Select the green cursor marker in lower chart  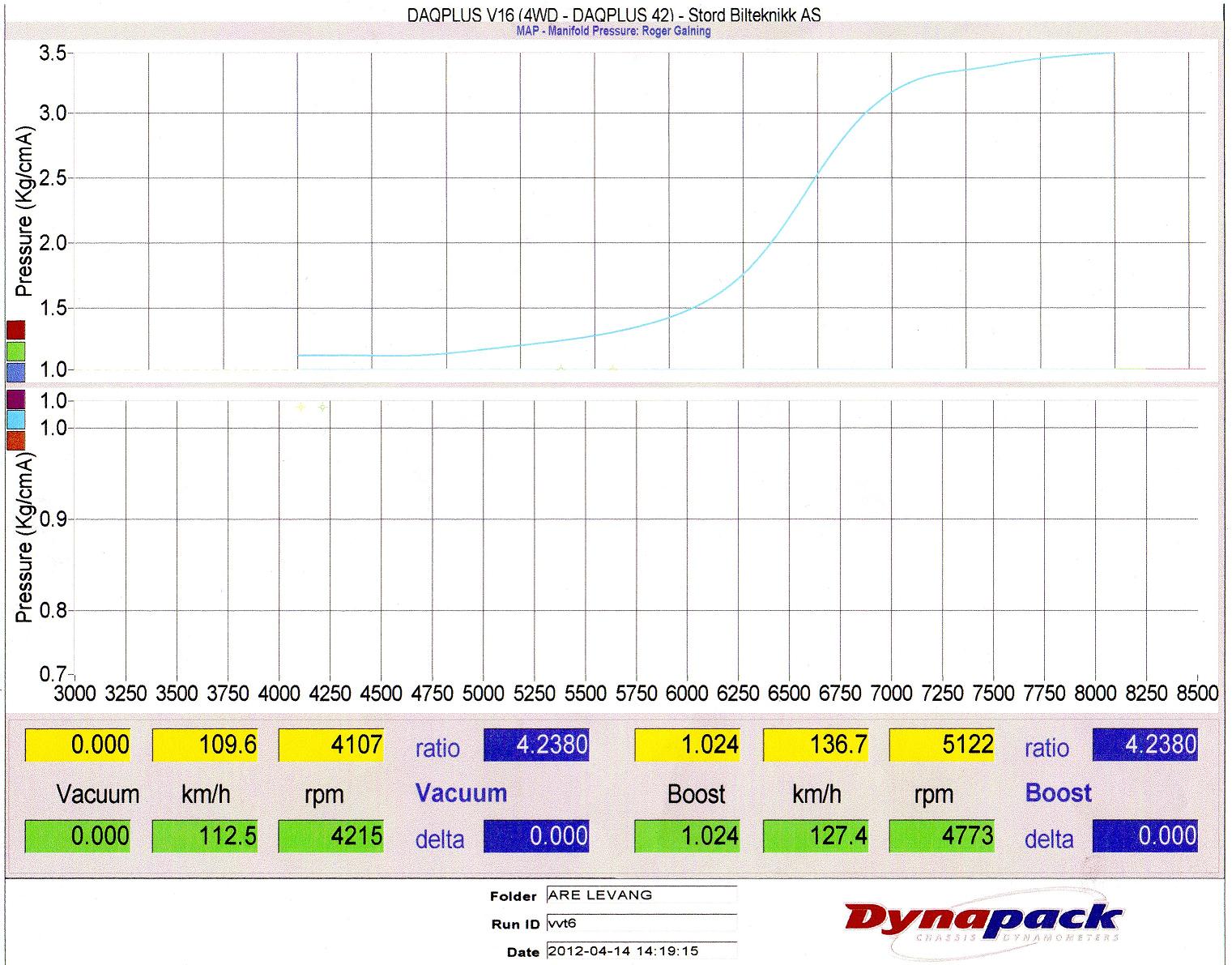pyautogui.click(x=322, y=407)
